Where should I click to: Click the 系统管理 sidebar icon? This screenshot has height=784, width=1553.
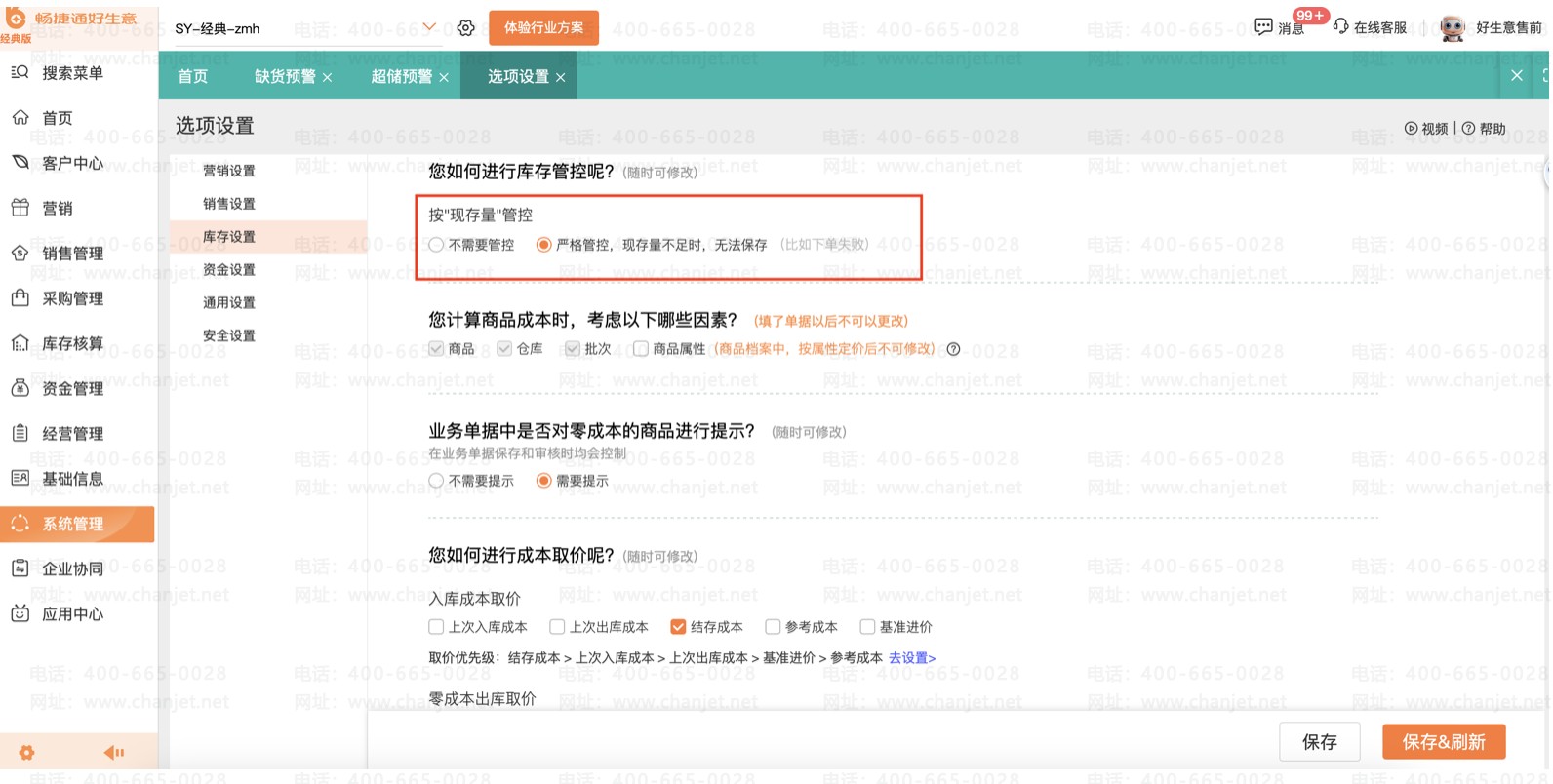point(20,524)
